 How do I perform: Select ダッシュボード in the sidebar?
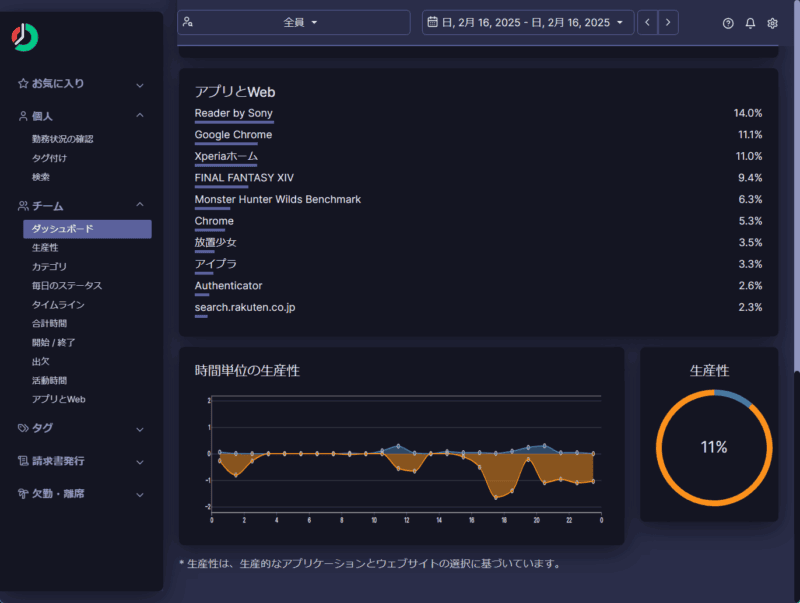tap(87, 229)
